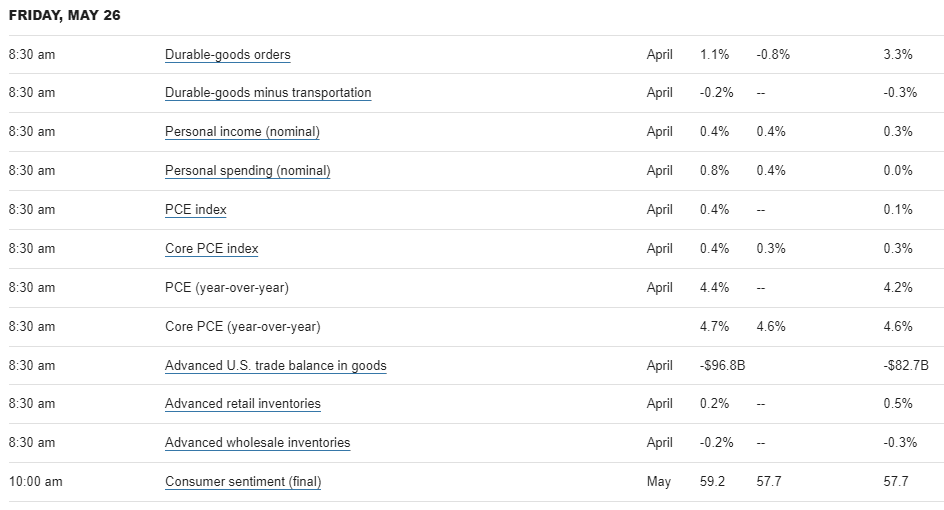Open Personal income (nominal) report
The image size is (944, 510).
click(242, 131)
